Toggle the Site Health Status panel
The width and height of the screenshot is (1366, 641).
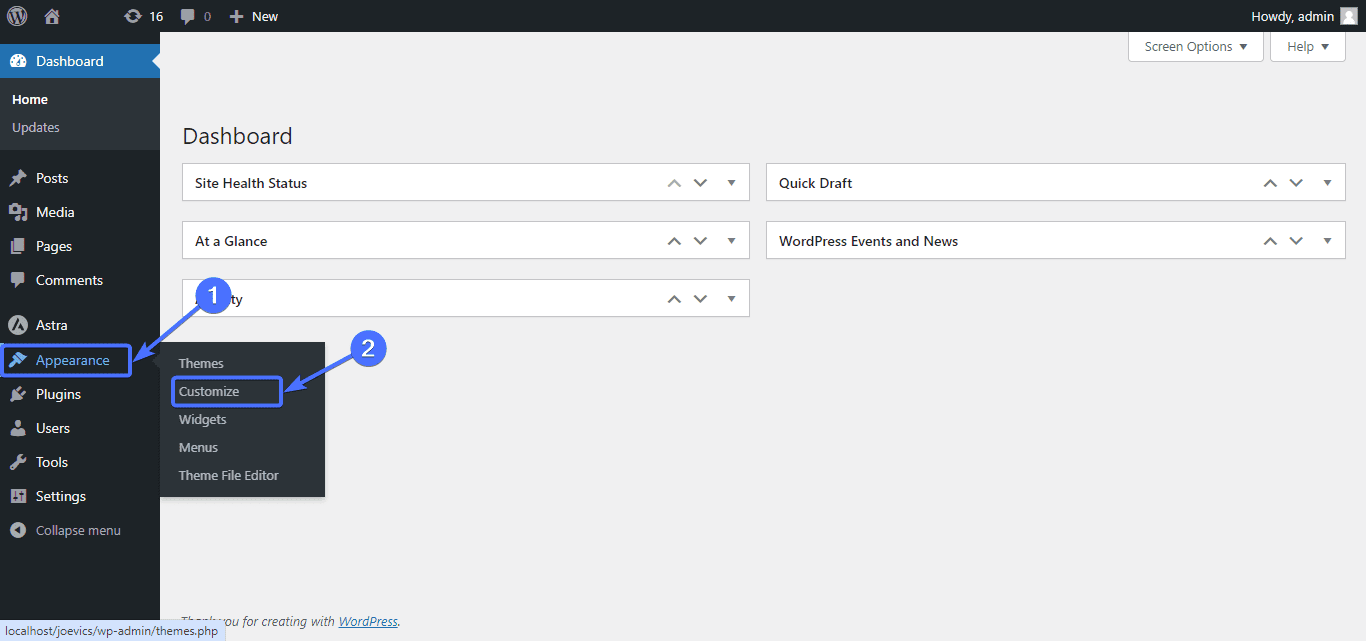(731, 183)
